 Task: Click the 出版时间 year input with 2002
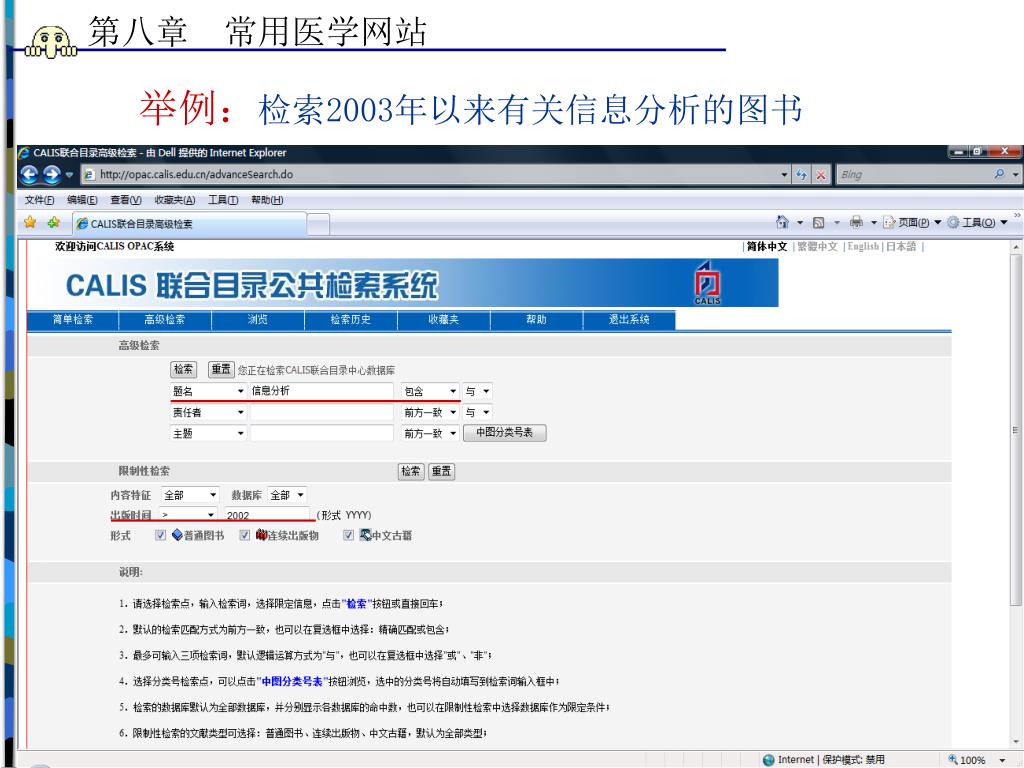click(267, 515)
